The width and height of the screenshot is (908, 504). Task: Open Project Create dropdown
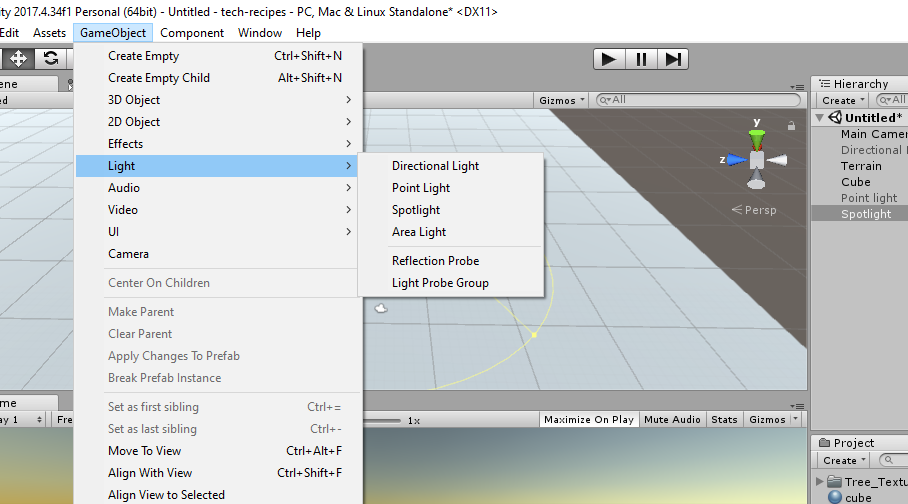pyautogui.click(x=844, y=461)
